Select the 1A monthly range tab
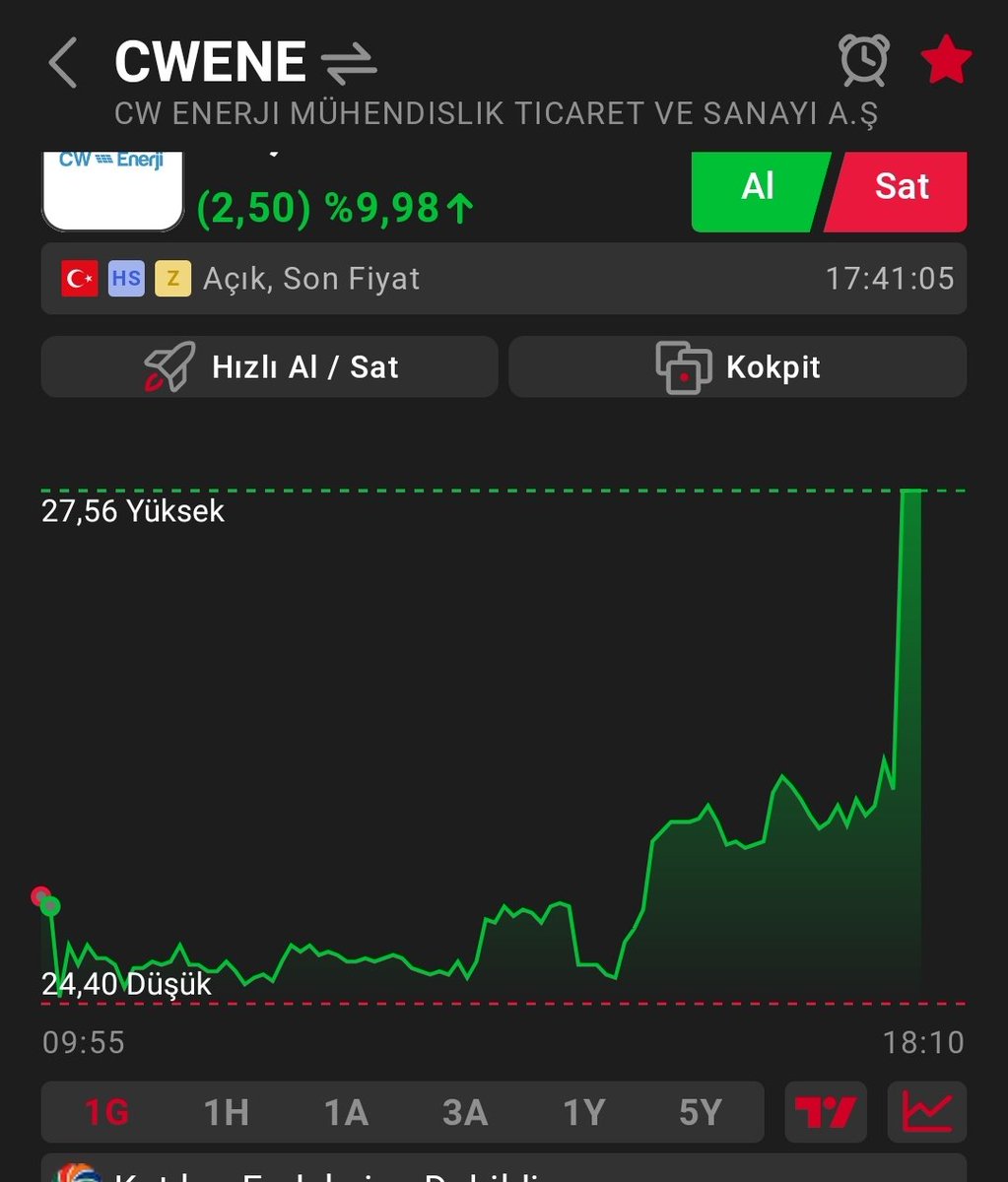Viewport: 1008px width, 1182px height. [346, 1113]
